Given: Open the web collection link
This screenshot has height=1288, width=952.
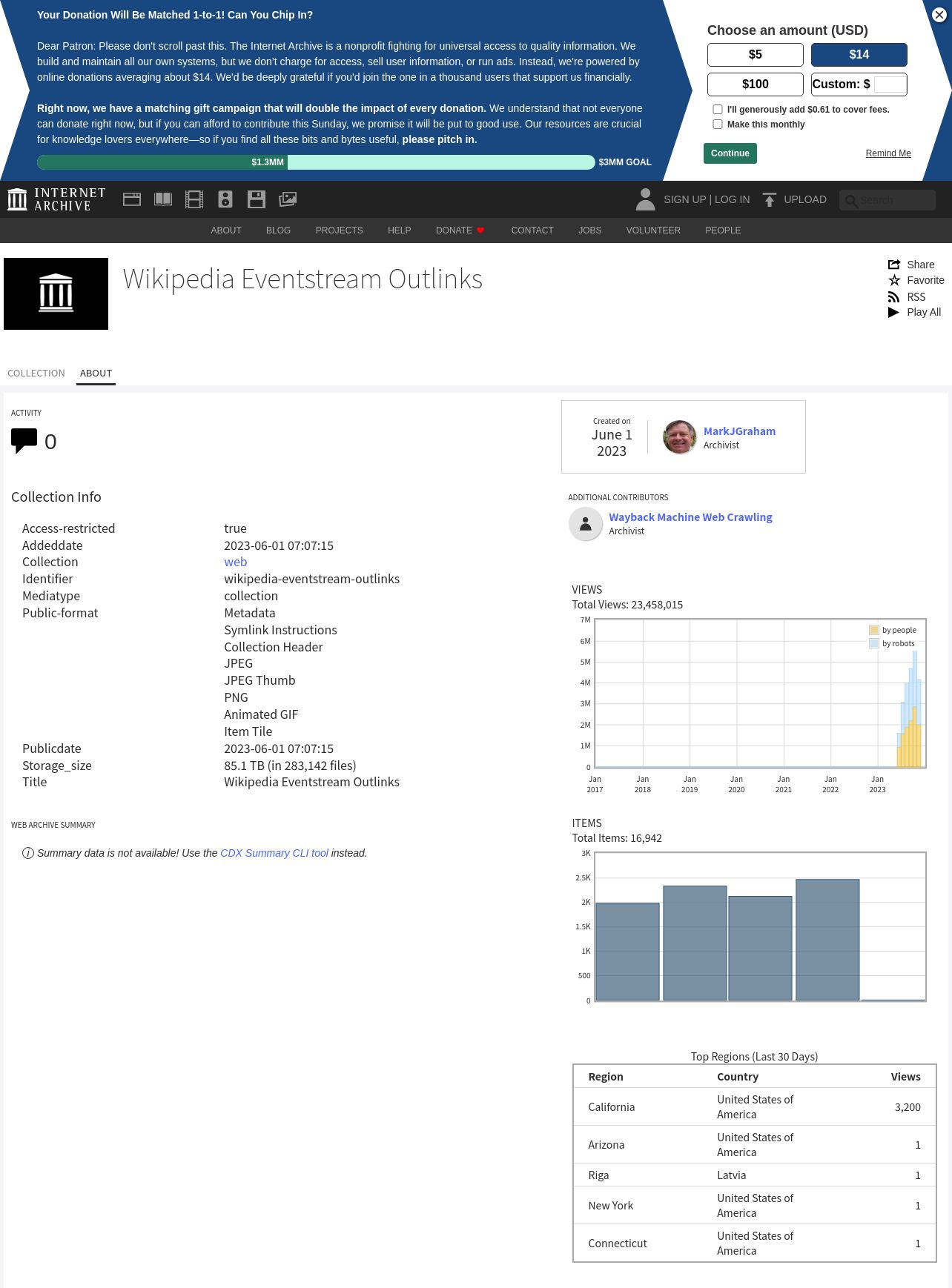Looking at the screenshot, I should (235, 562).
